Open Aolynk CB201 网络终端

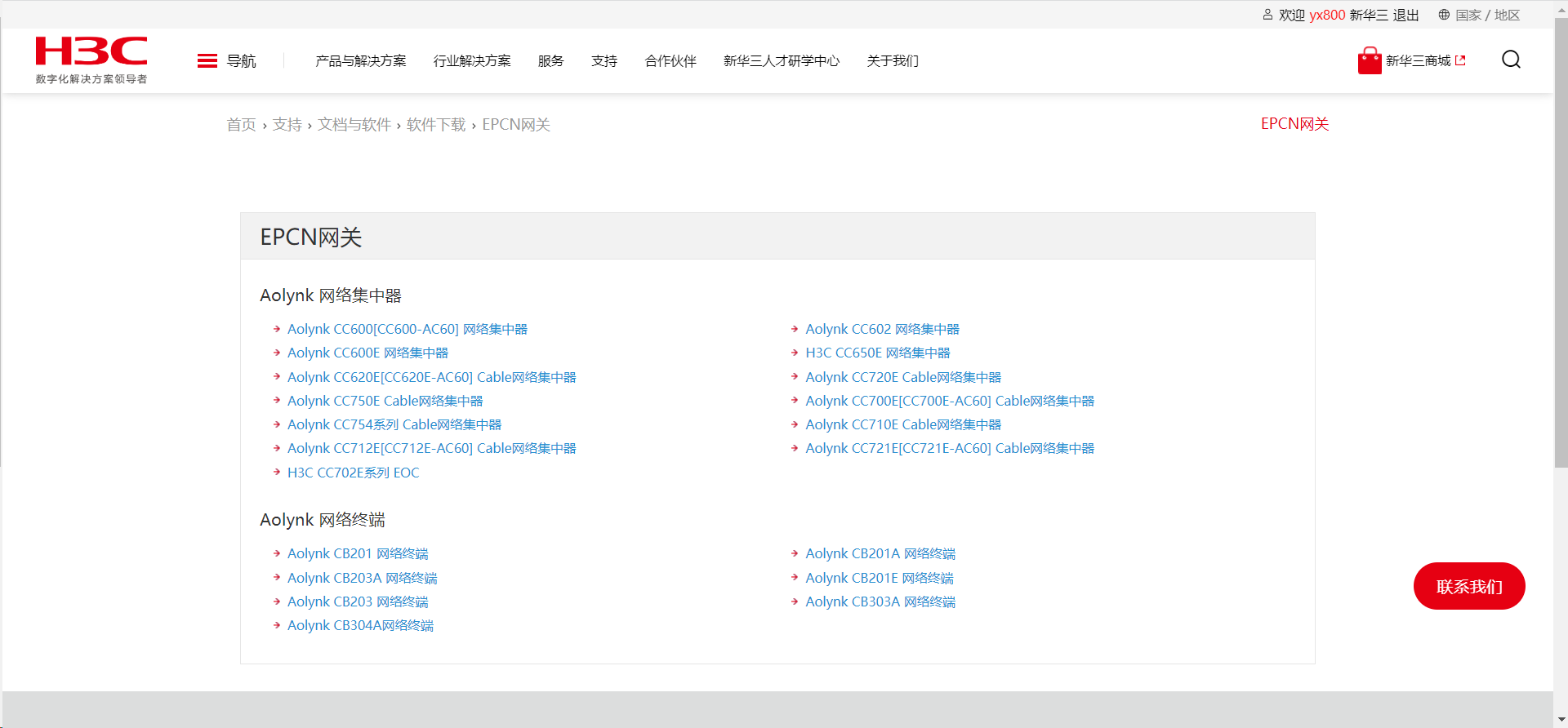(358, 553)
